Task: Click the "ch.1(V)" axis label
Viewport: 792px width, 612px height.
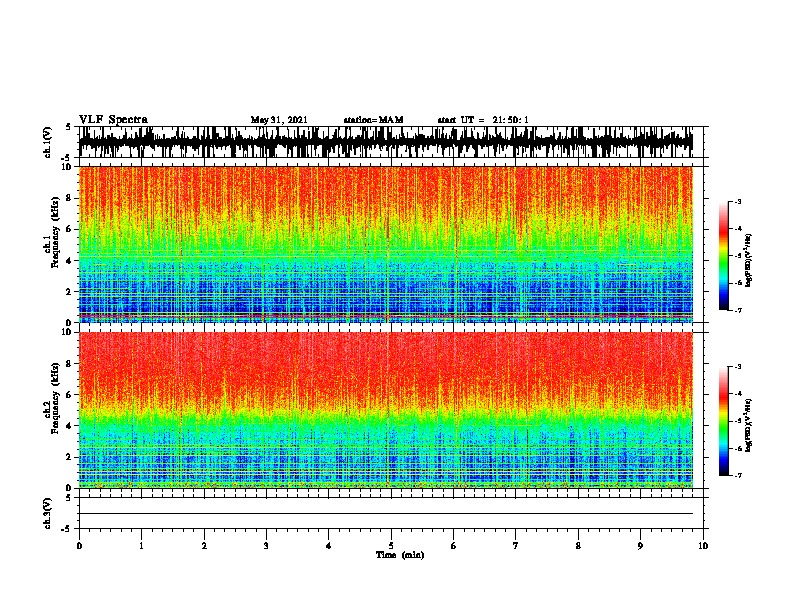Action: tap(47, 142)
